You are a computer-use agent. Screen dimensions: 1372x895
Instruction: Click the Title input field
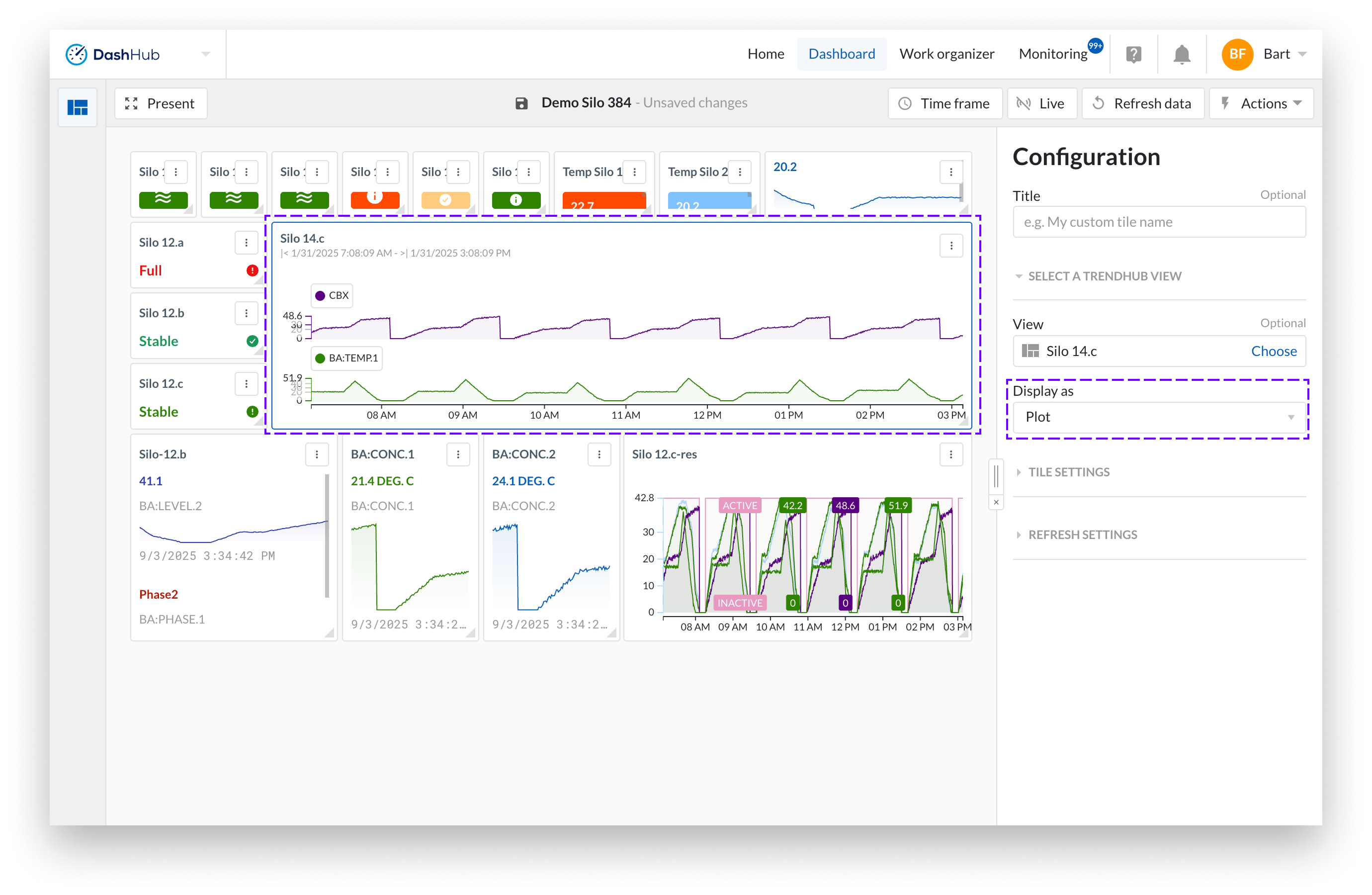(1159, 222)
